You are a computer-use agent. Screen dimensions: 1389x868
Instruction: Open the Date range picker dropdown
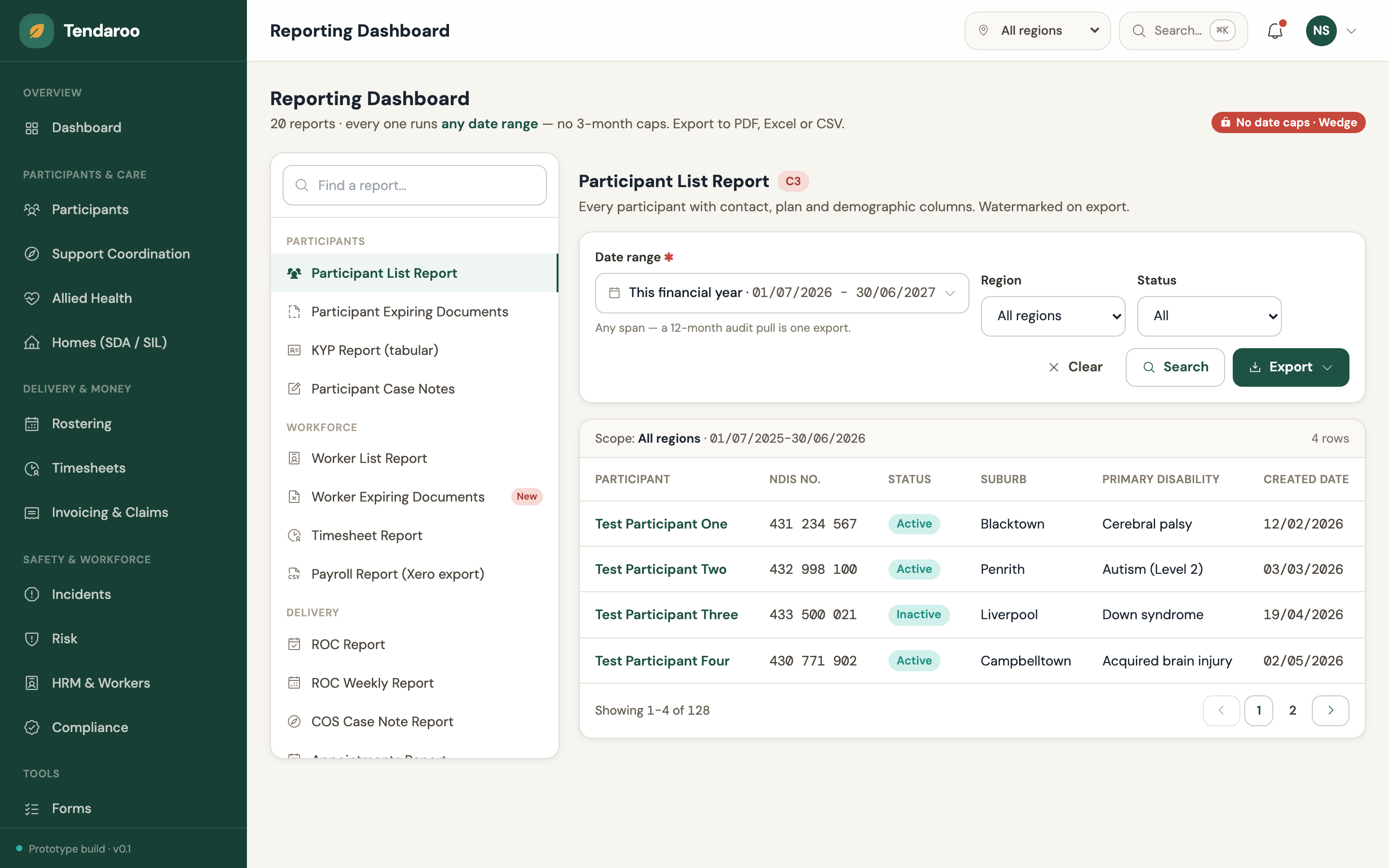(x=782, y=293)
